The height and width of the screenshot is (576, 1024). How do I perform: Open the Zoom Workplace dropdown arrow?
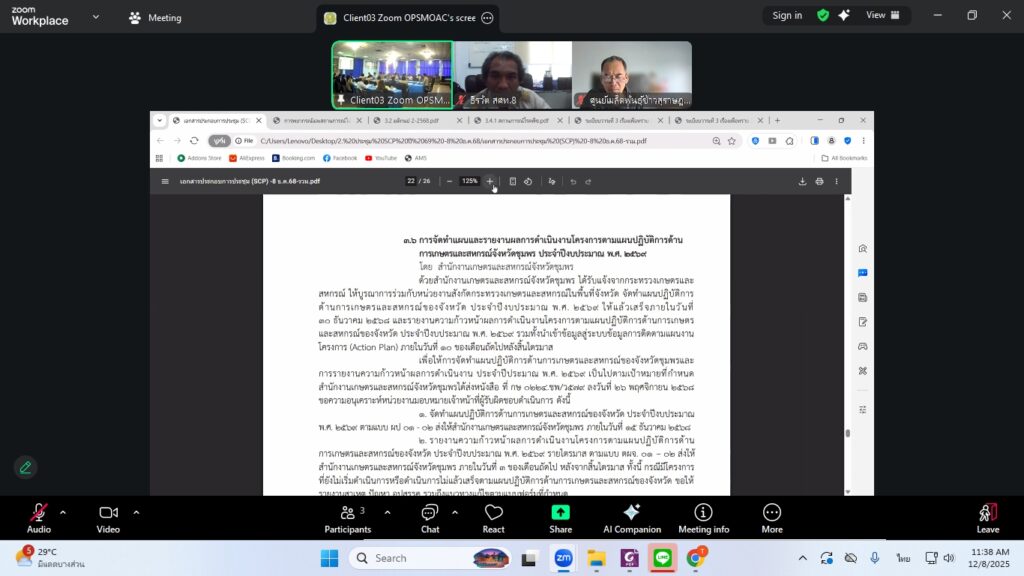[95, 18]
